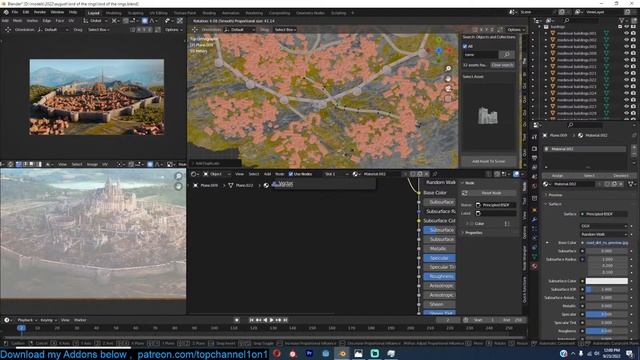This screenshot has height=360, width=640.
Task: Hide medieval buildings.022 with its eye icon
Action: click(x=627, y=80)
